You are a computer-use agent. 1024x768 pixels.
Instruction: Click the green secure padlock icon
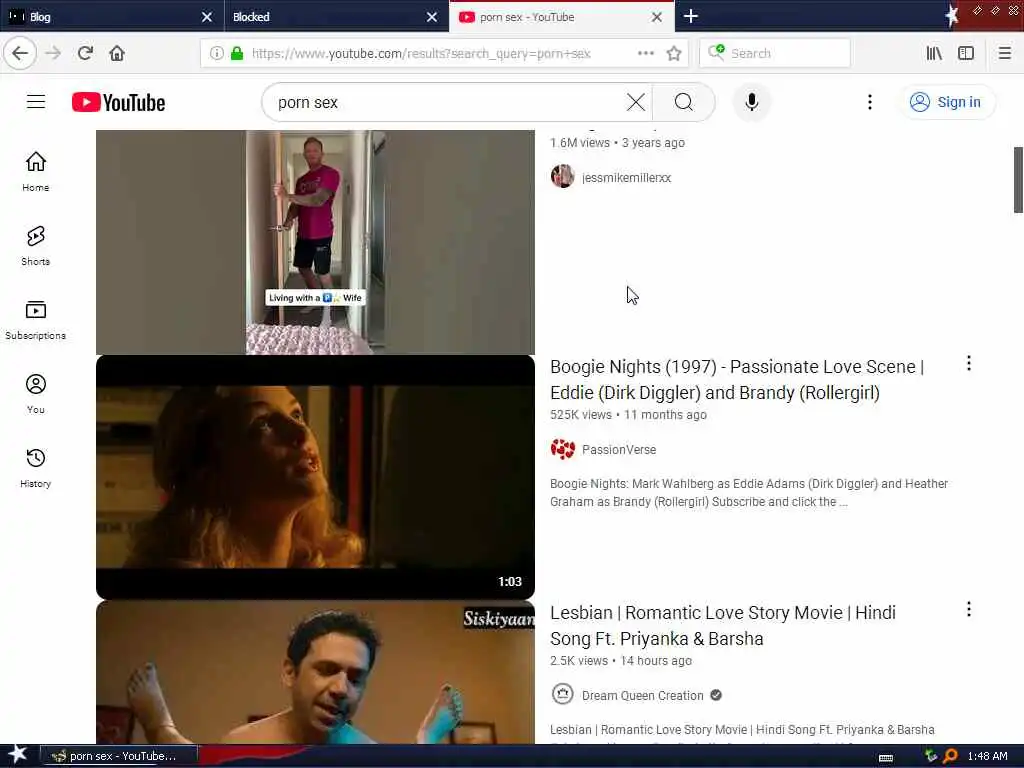[237, 53]
